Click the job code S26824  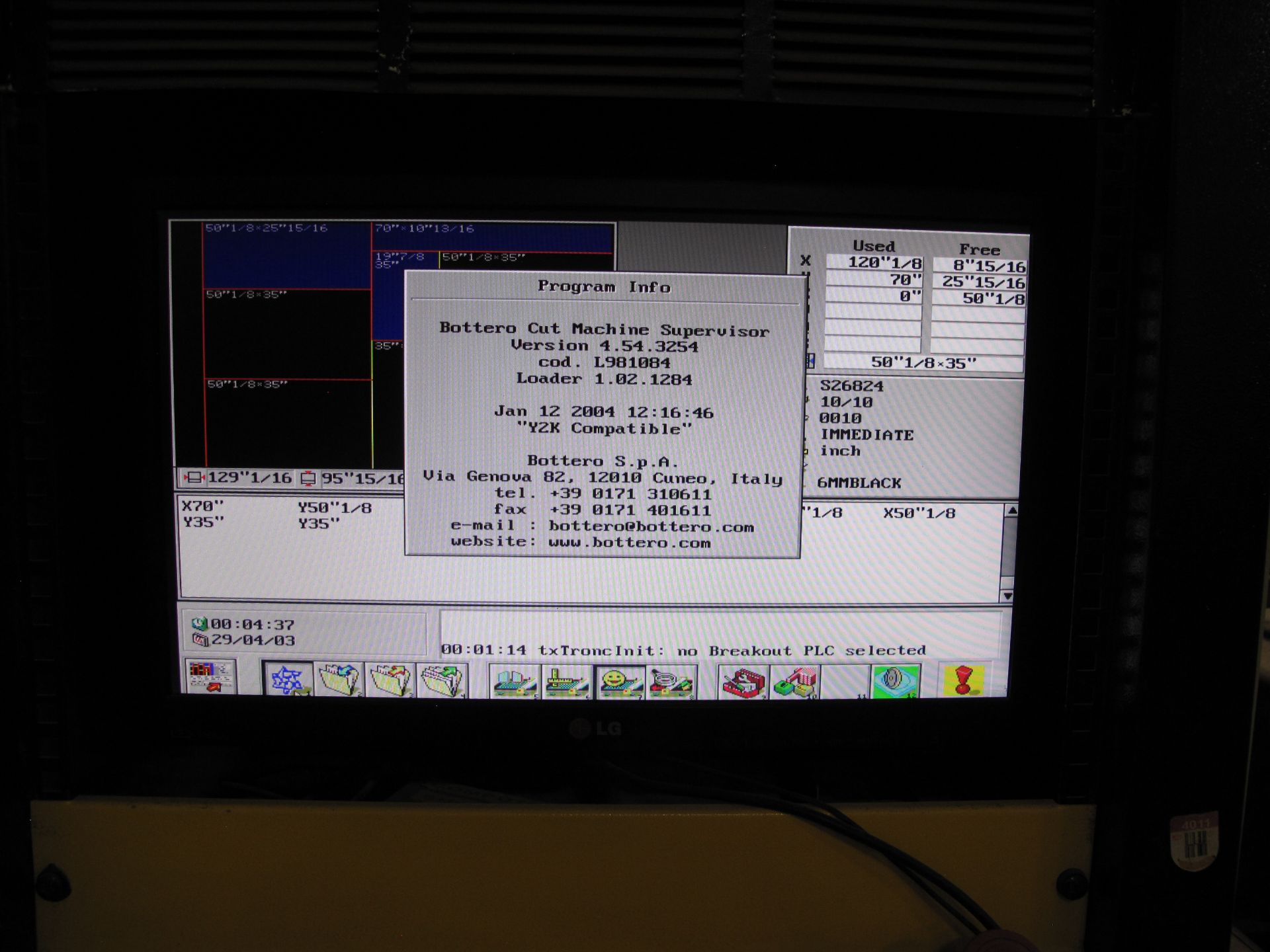coord(851,386)
